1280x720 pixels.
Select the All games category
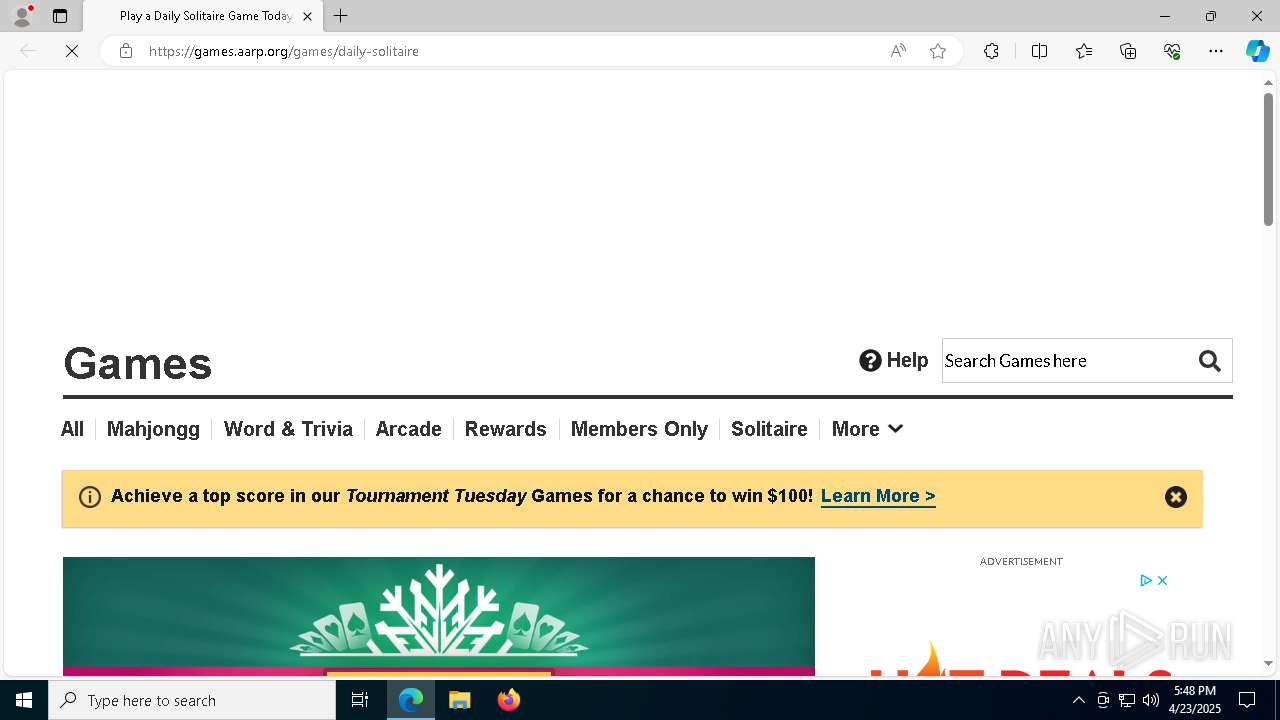(72, 429)
